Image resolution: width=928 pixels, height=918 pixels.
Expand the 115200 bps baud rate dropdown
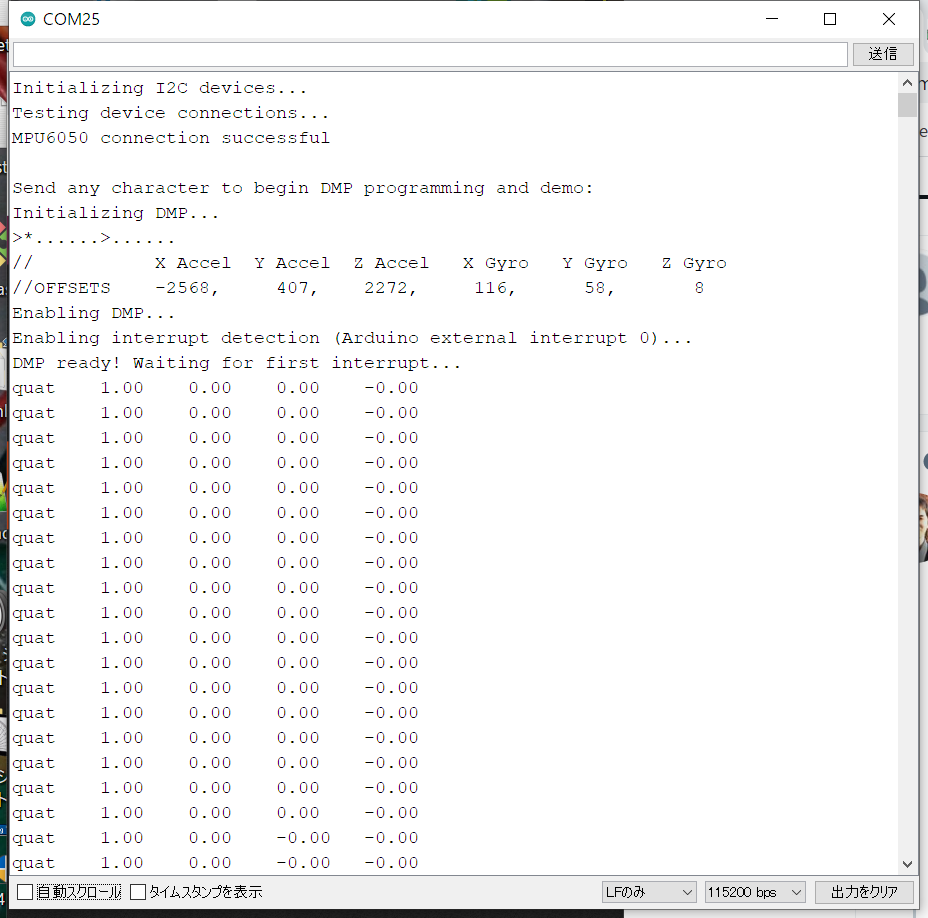(754, 892)
